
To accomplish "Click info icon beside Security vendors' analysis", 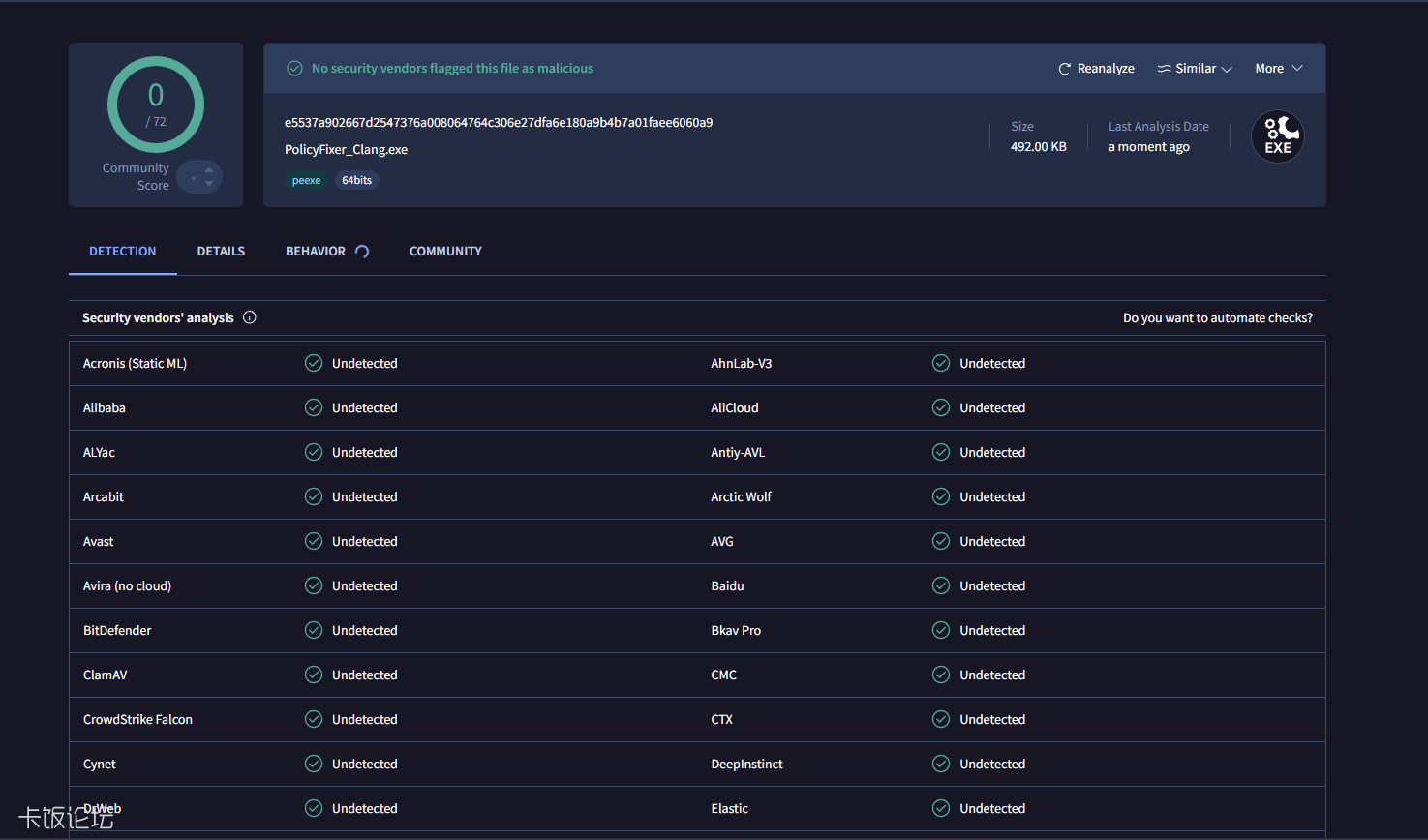I will coord(250,317).
